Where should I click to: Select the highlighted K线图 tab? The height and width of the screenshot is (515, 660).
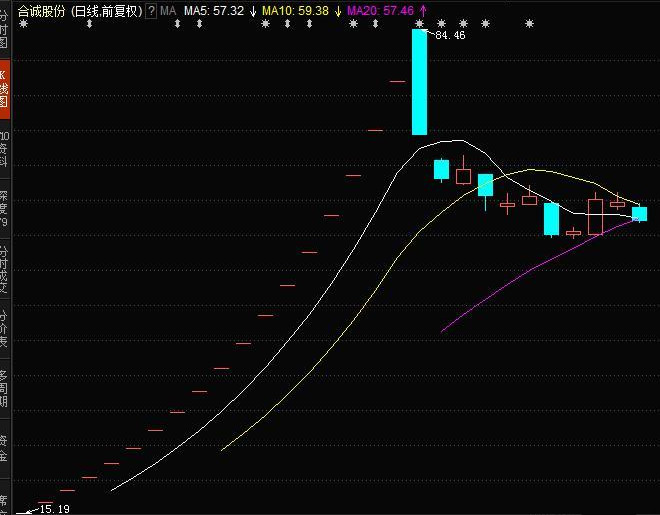[5, 90]
